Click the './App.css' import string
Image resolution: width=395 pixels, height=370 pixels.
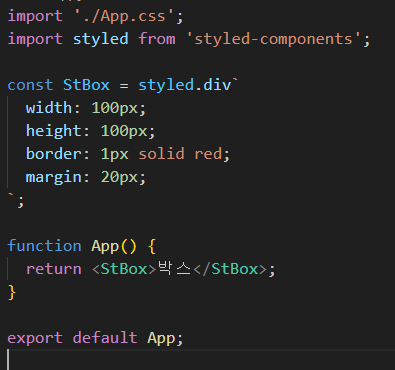[x=124, y=16]
